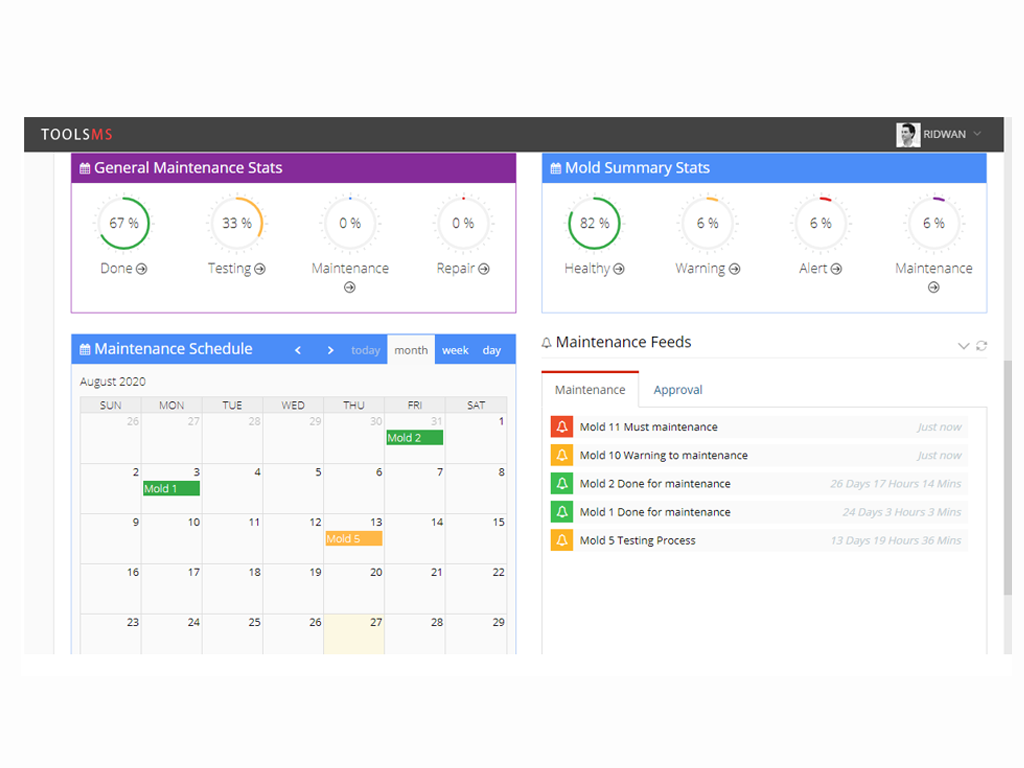1024x768 pixels.
Task: Click the Alert arrow icon
Action: click(x=837, y=269)
